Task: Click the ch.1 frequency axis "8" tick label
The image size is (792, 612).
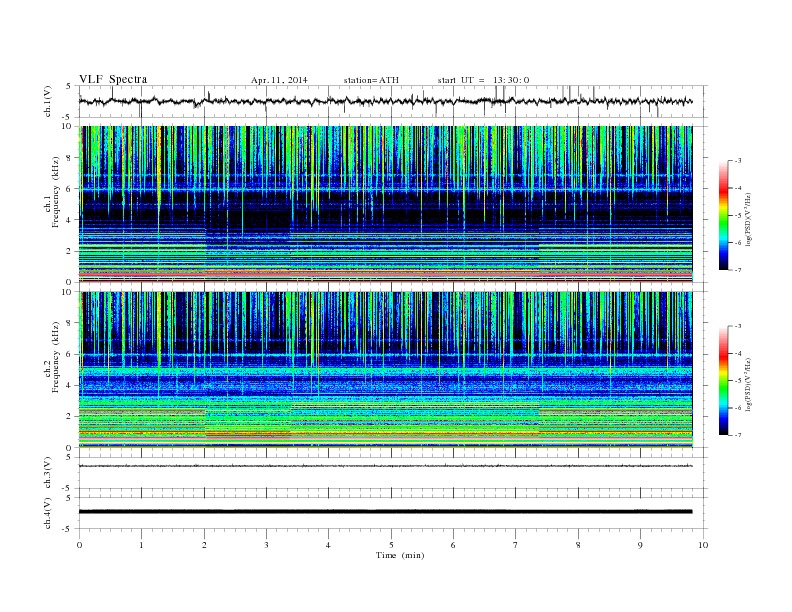Action: coord(69,158)
